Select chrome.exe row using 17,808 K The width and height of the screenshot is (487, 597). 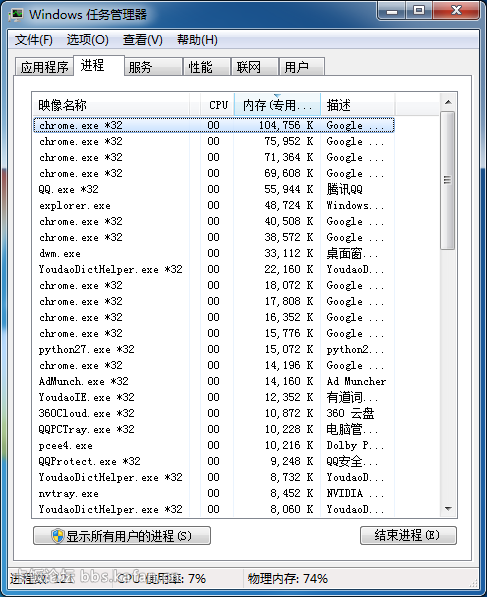214,301
